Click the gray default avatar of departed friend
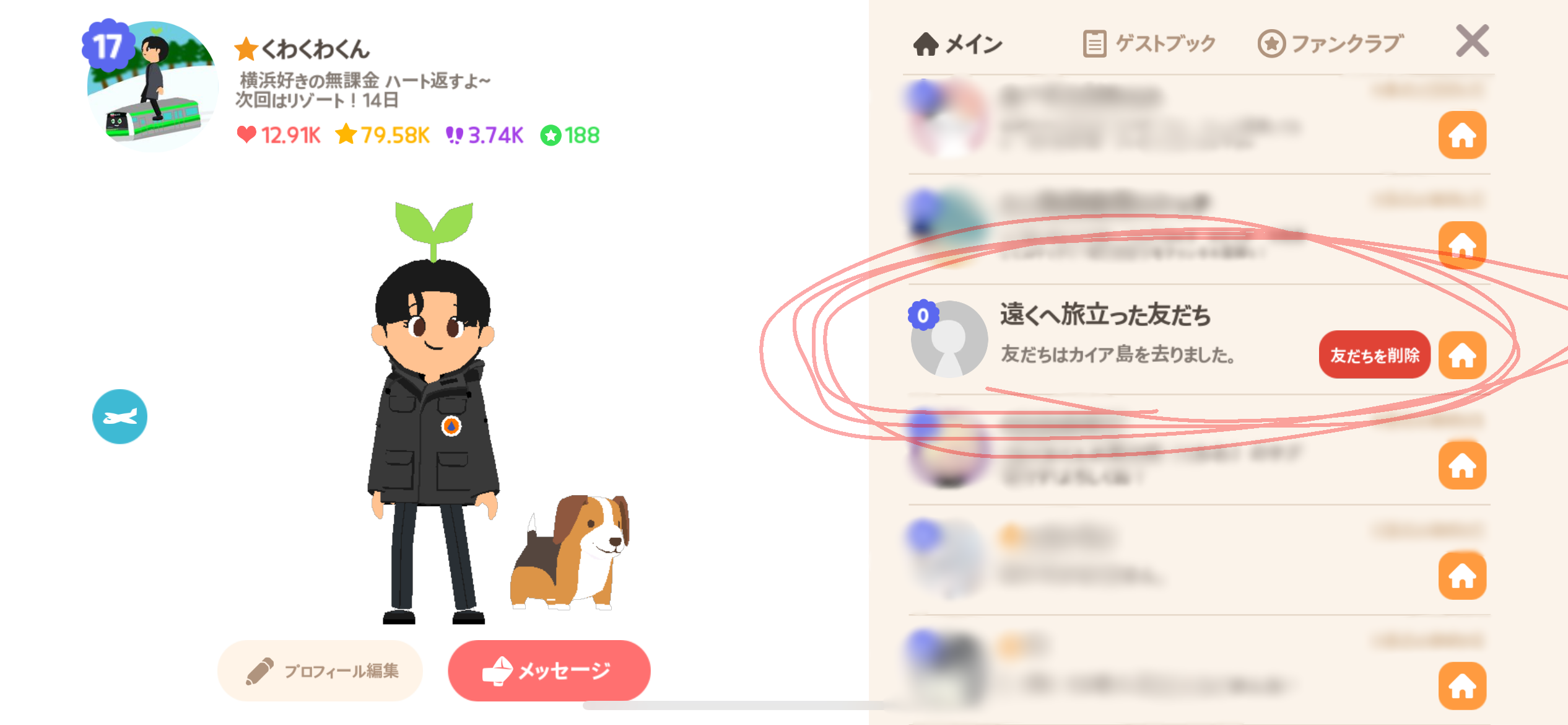 948,338
